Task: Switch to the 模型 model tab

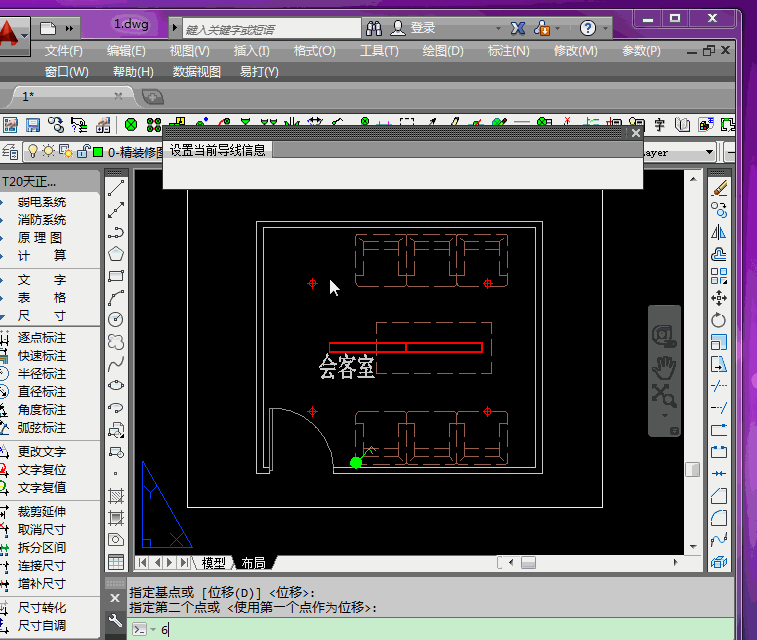Action: pyautogui.click(x=213, y=563)
